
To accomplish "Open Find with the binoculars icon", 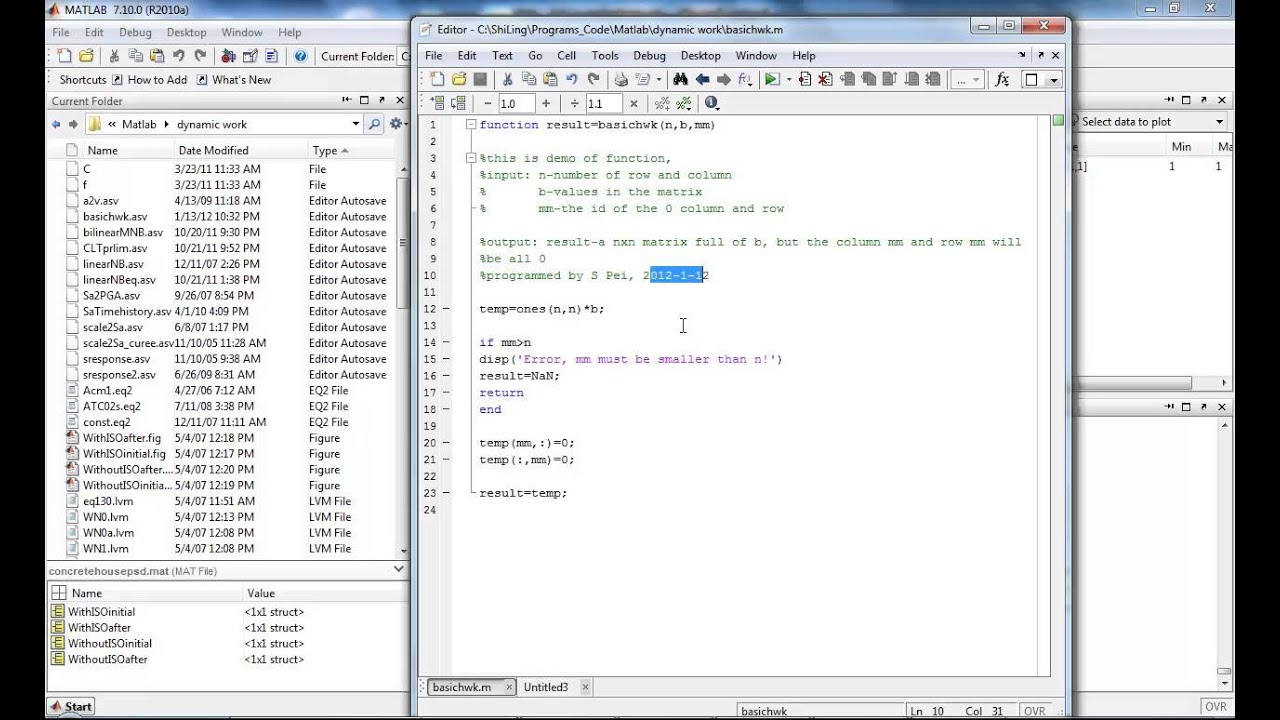I will tap(681, 80).
